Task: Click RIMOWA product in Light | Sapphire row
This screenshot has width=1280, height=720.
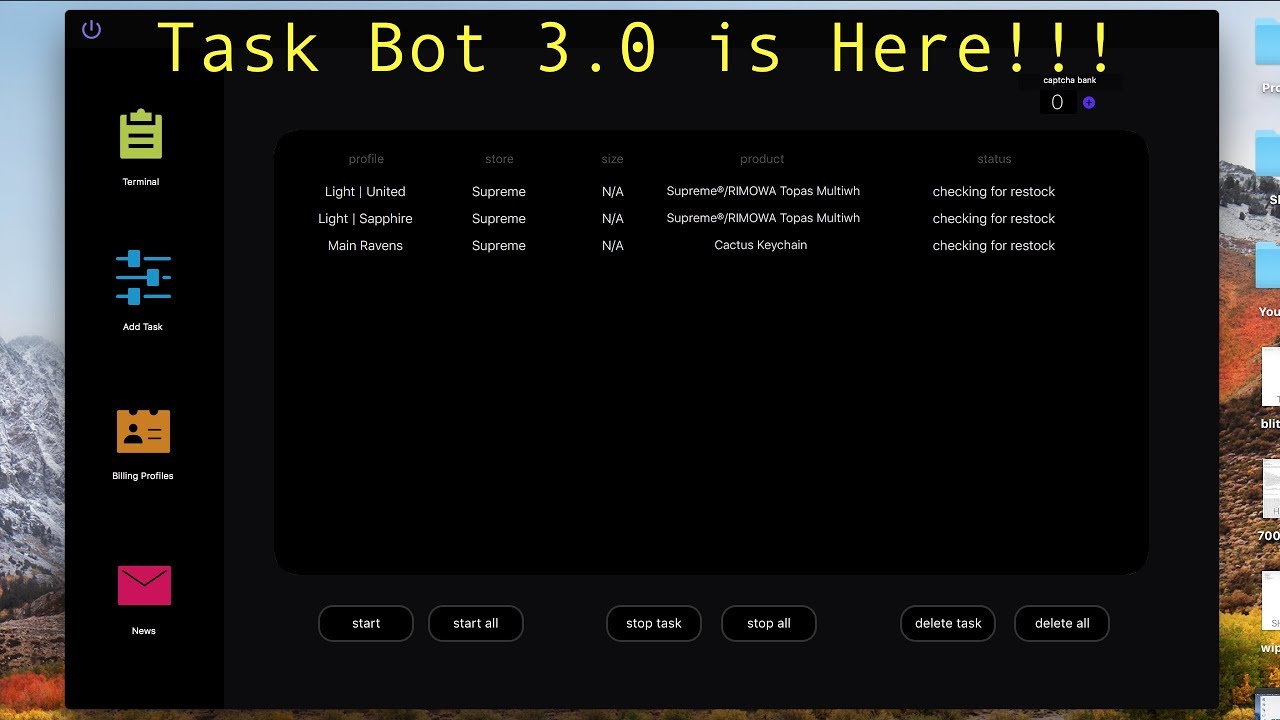Action: [763, 218]
